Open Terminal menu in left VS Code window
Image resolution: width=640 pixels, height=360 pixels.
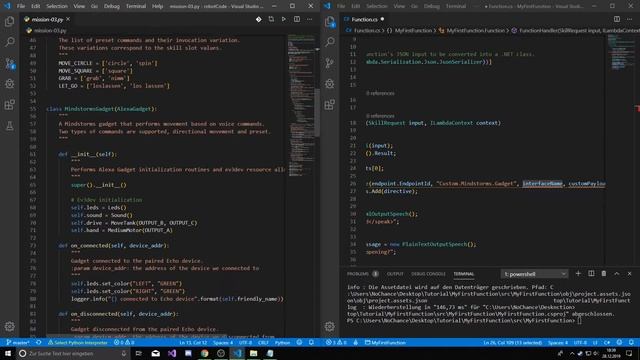coord(136,6)
